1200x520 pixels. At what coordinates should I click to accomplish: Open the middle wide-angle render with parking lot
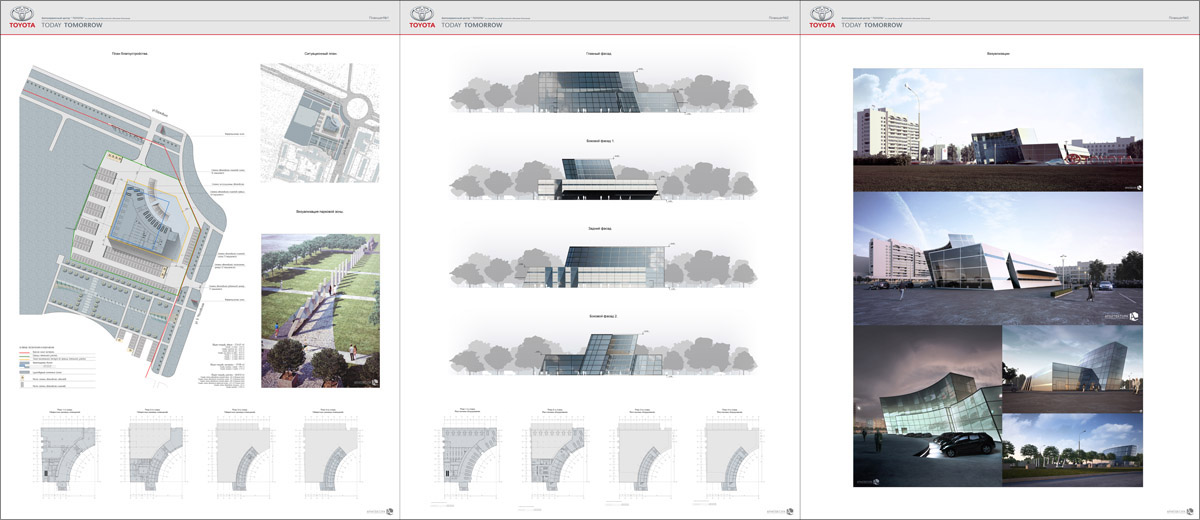[999, 257]
